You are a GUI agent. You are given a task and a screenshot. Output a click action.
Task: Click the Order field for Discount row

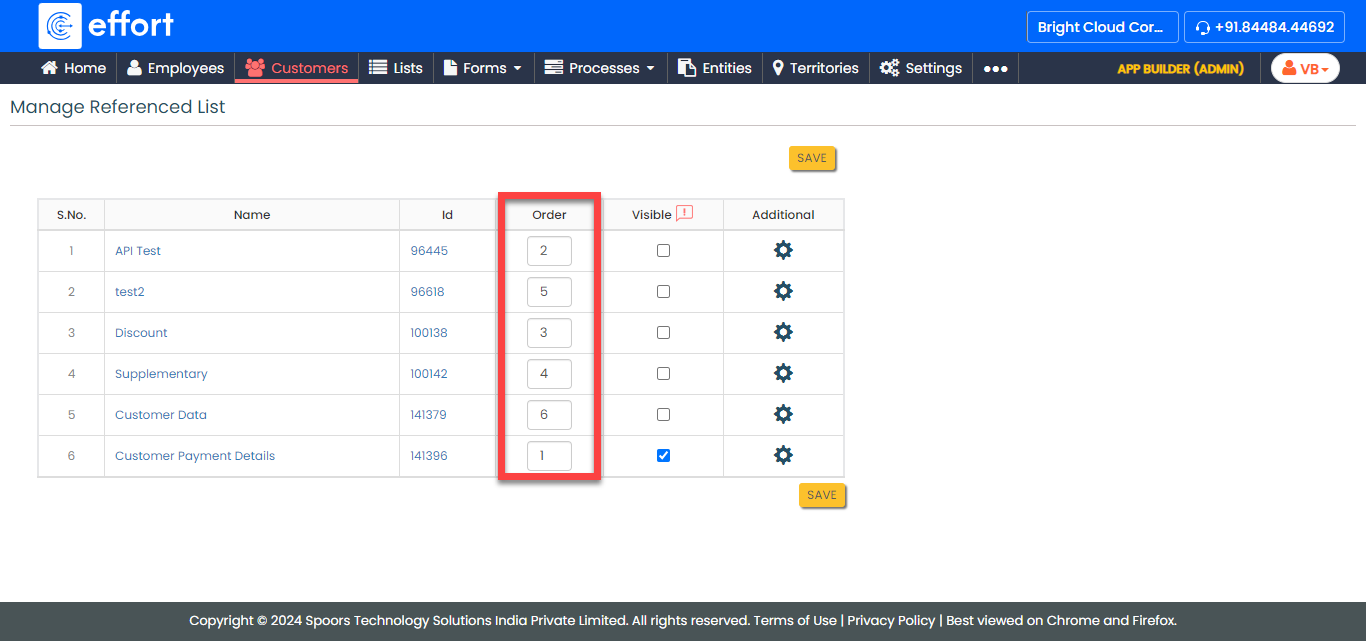pos(549,333)
